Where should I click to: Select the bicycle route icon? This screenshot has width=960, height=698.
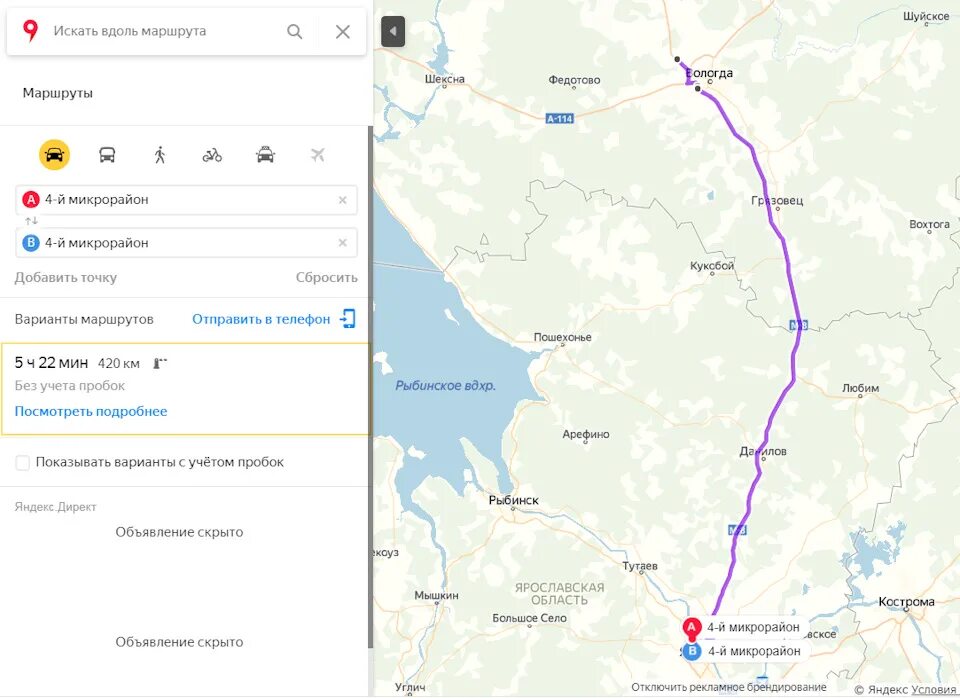[x=212, y=155]
